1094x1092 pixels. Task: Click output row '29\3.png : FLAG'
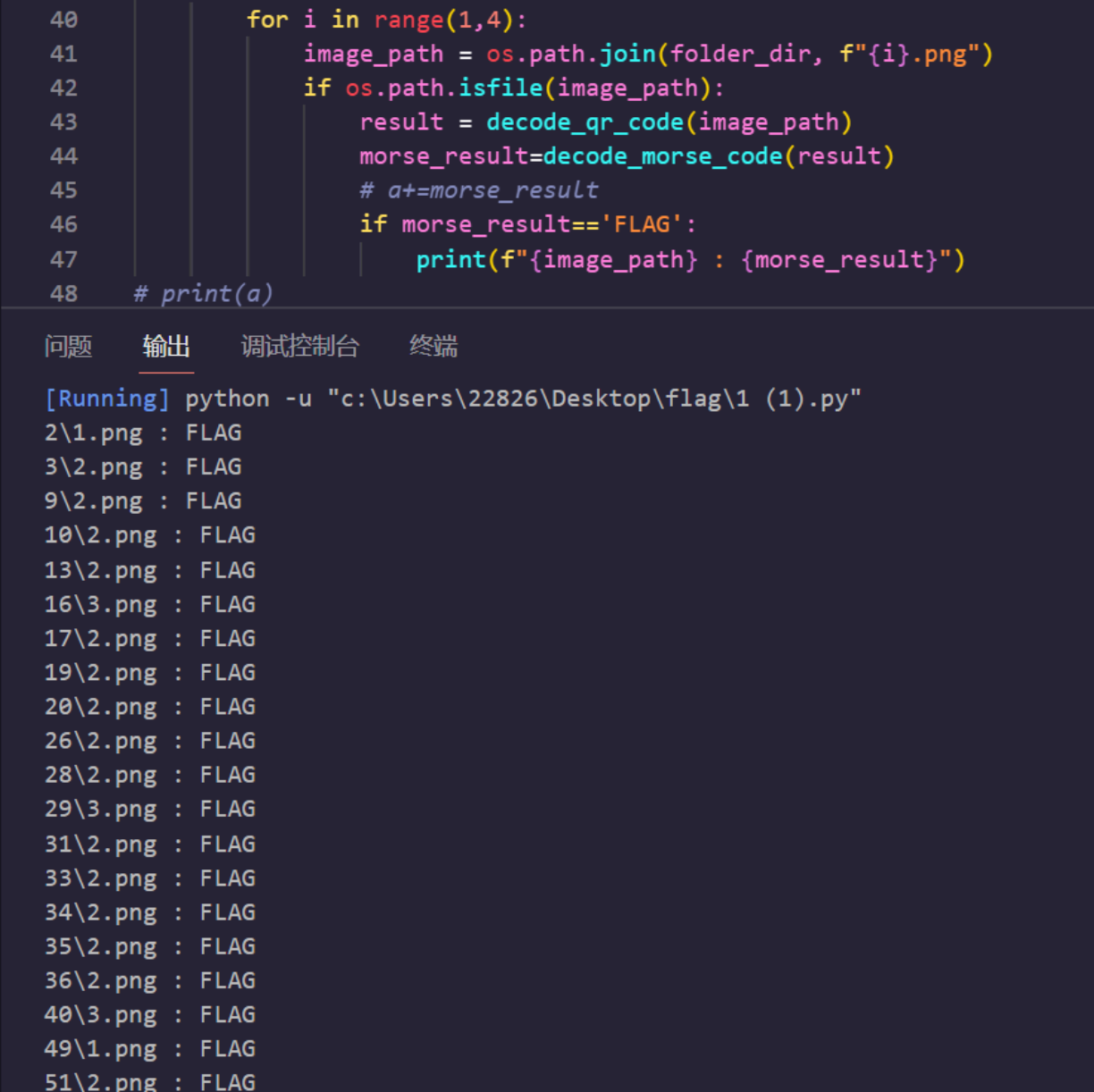click(x=150, y=809)
